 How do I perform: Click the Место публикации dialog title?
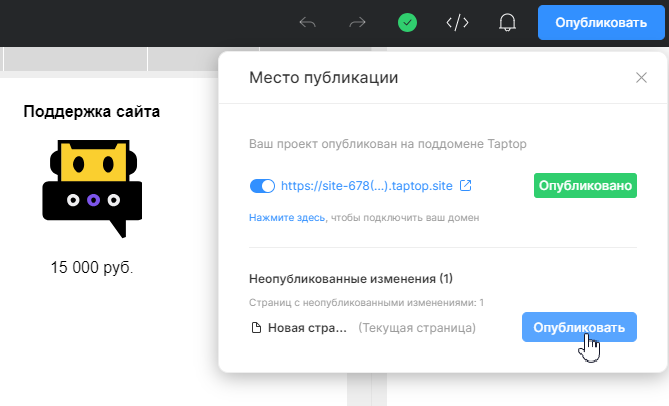tap(323, 78)
